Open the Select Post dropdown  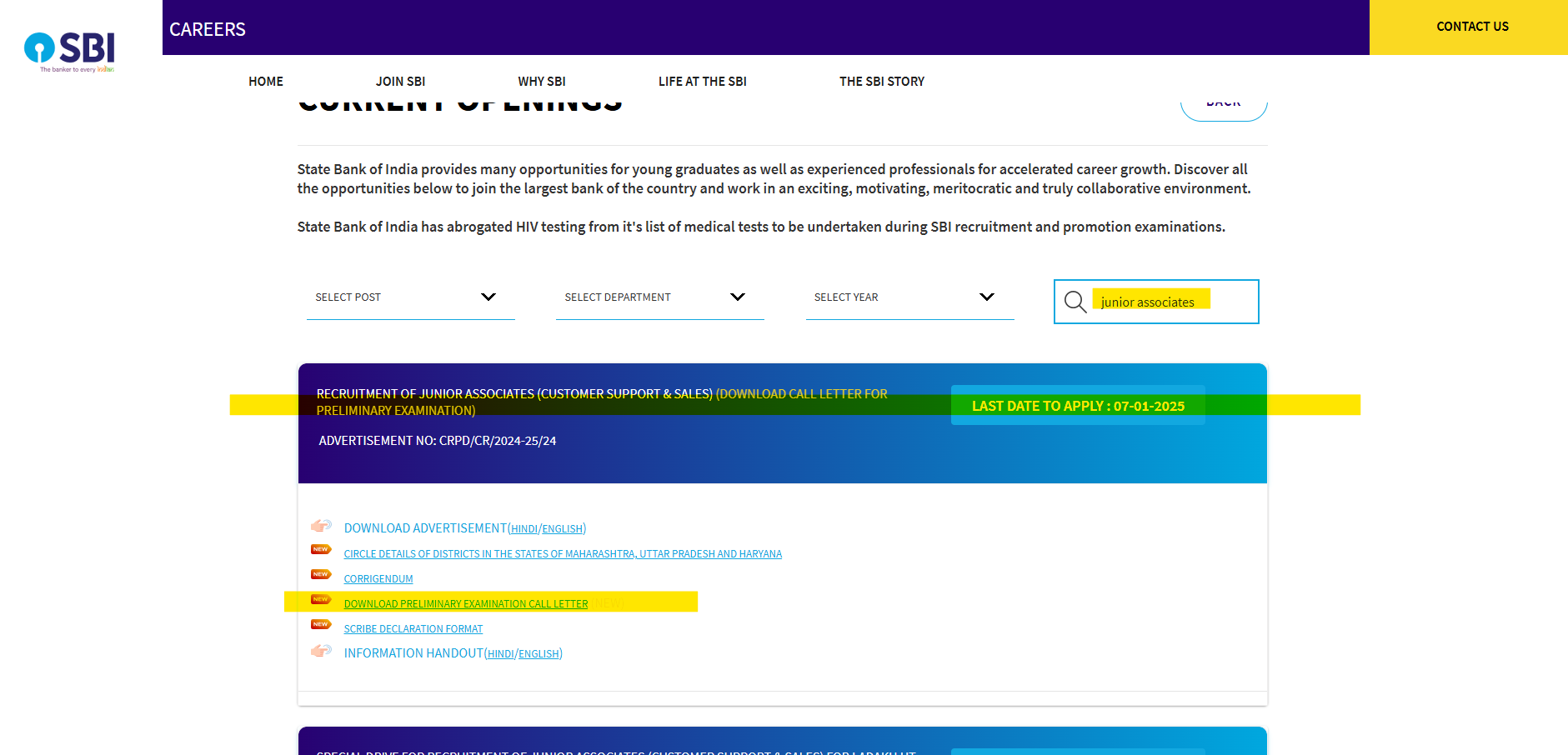click(410, 297)
